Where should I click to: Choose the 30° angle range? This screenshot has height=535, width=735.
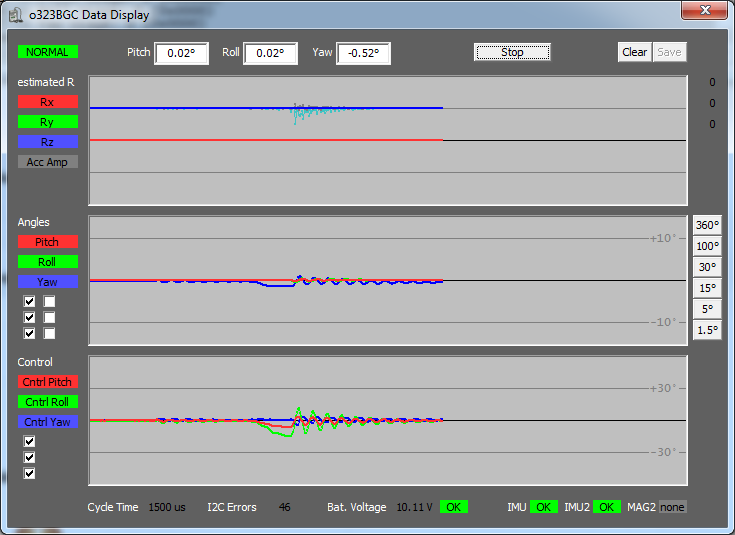coord(707,266)
